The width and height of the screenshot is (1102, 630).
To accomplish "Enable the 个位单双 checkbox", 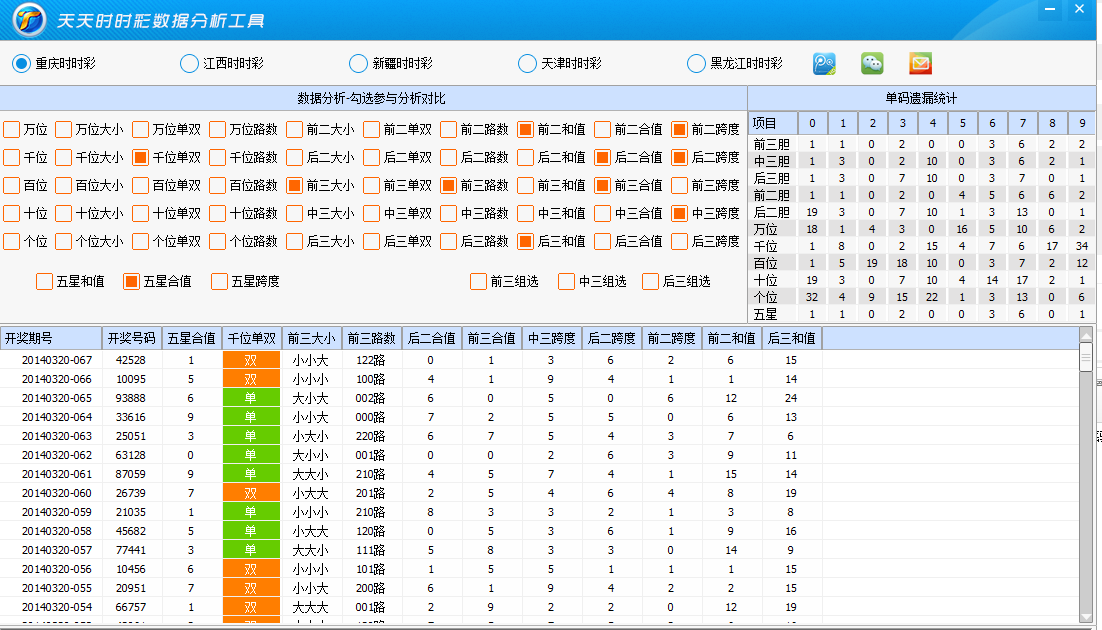I will [x=143, y=240].
